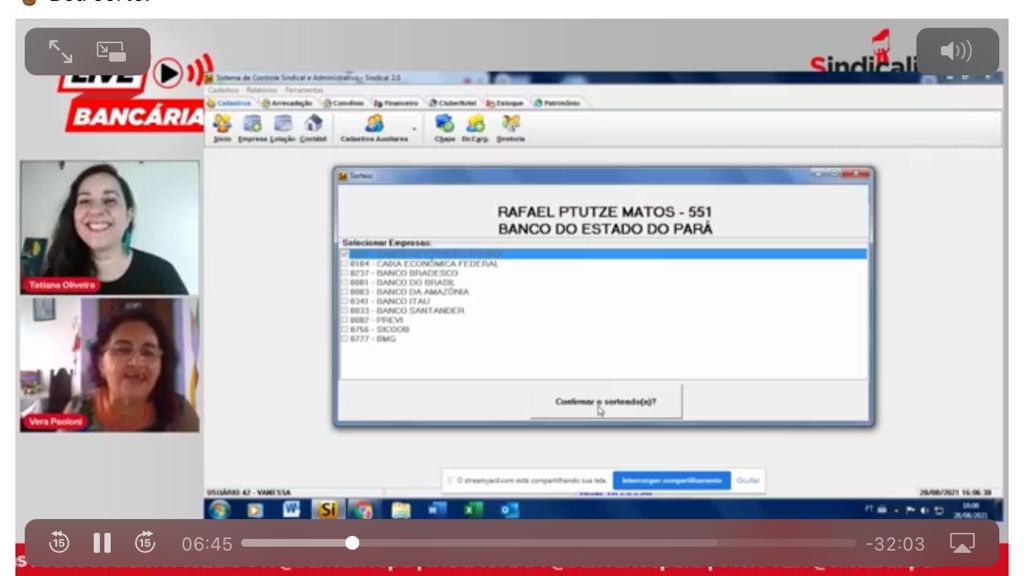Open the Lotação toolbar icon
The width and height of the screenshot is (1024, 576).
point(283,127)
